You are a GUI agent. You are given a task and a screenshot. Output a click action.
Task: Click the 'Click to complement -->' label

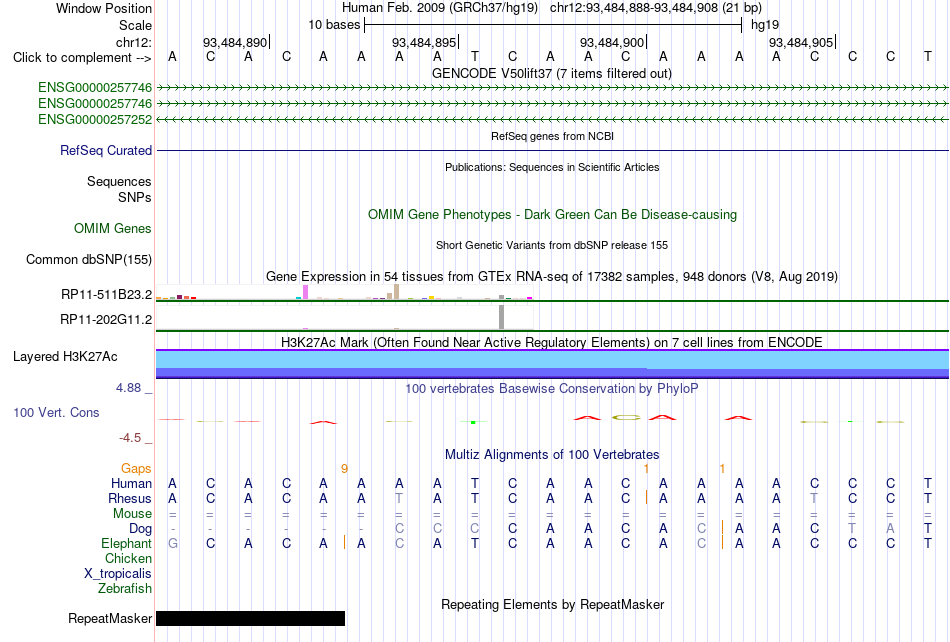pyautogui.click(x=82, y=58)
